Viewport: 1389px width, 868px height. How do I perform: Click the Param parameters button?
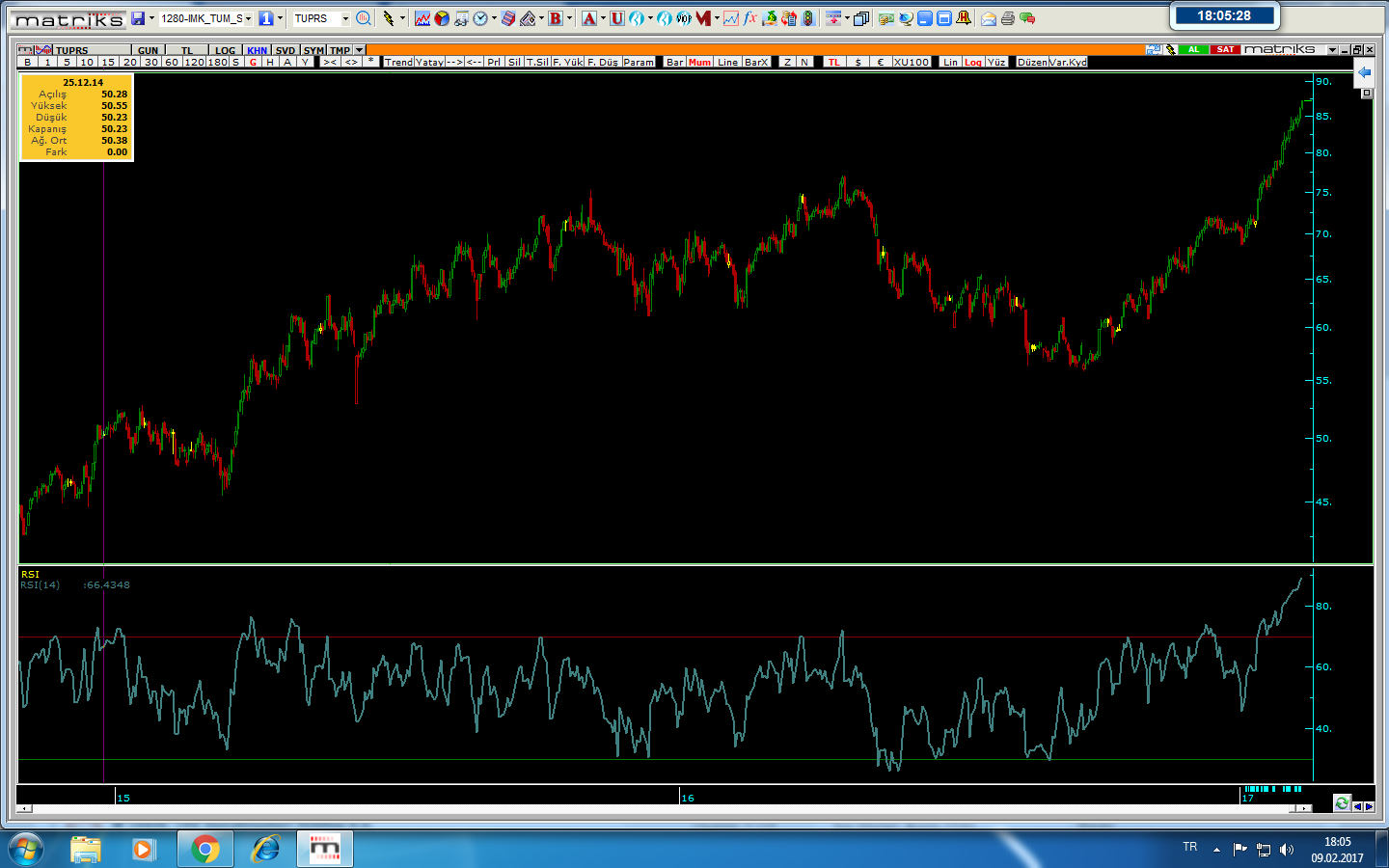pos(638,62)
